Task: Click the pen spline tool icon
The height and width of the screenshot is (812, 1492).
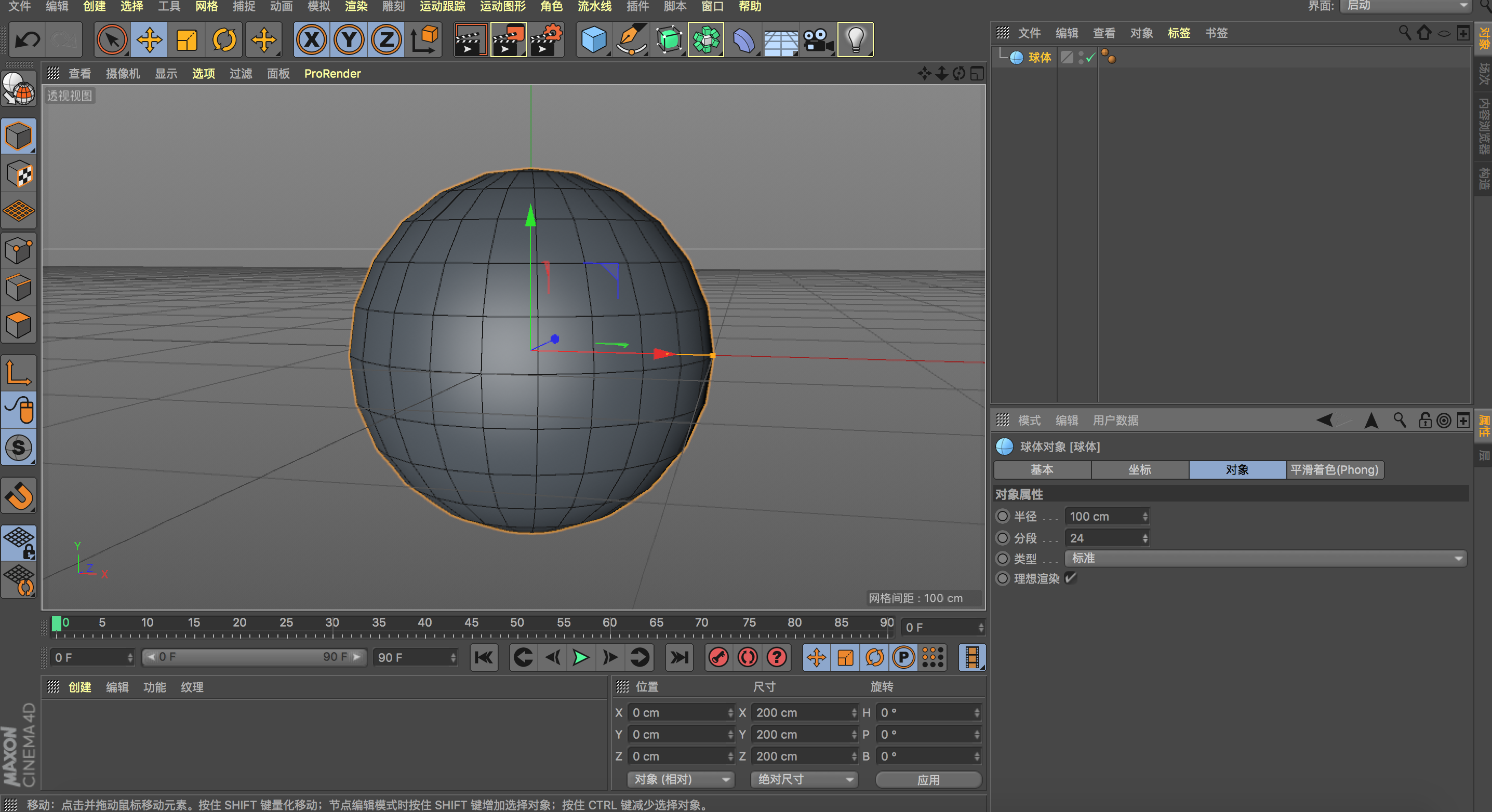Action: click(631, 40)
